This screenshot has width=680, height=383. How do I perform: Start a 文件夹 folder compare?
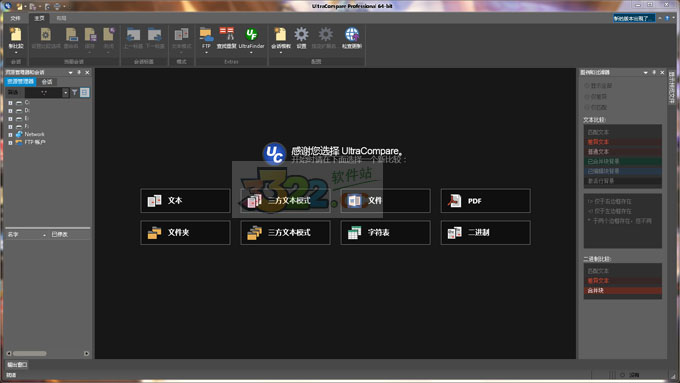click(185, 232)
